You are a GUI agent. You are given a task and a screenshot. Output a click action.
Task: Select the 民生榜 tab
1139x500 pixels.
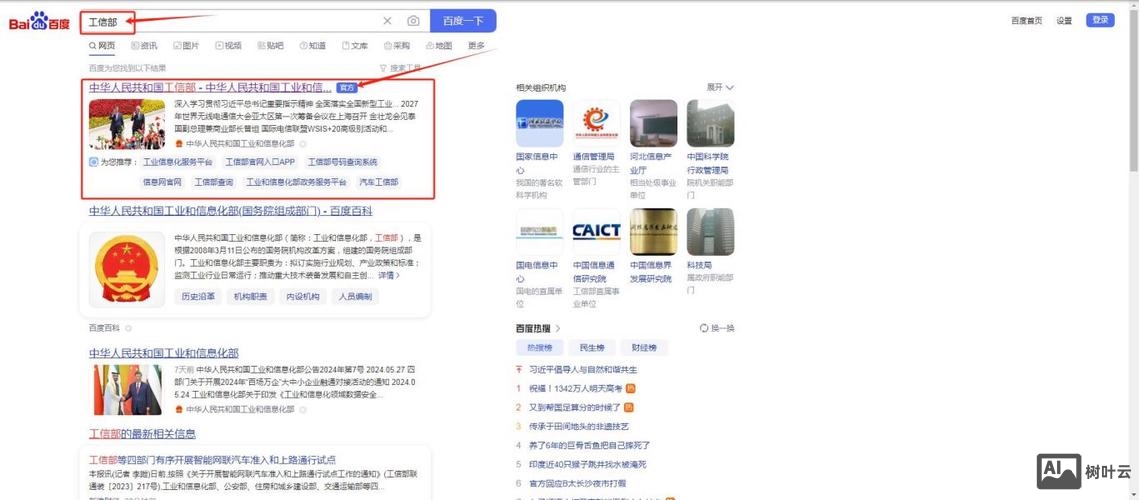coord(591,348)
